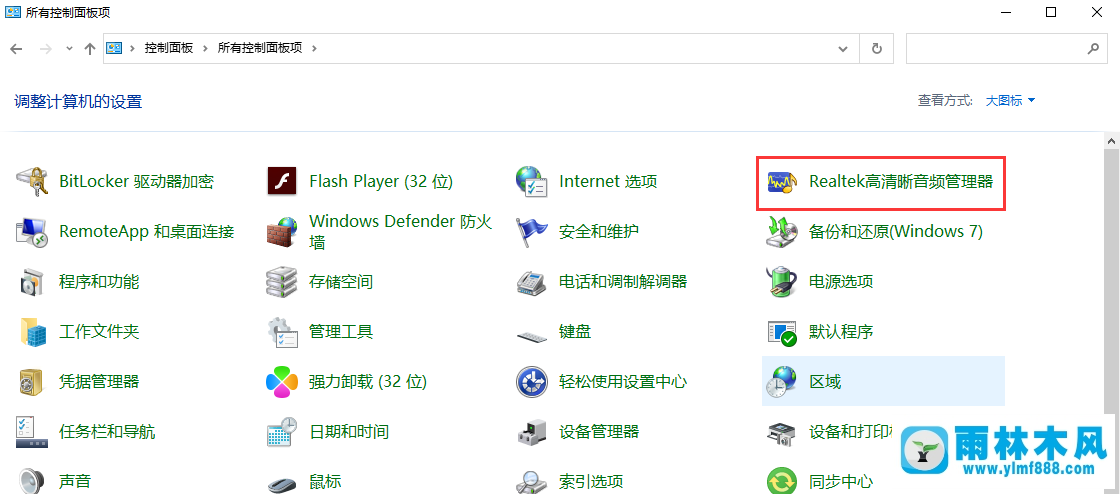This screenshot has width=1120, height=494.
Task: Open the 凭据管理器 safe icon
Action: point(32,381)
